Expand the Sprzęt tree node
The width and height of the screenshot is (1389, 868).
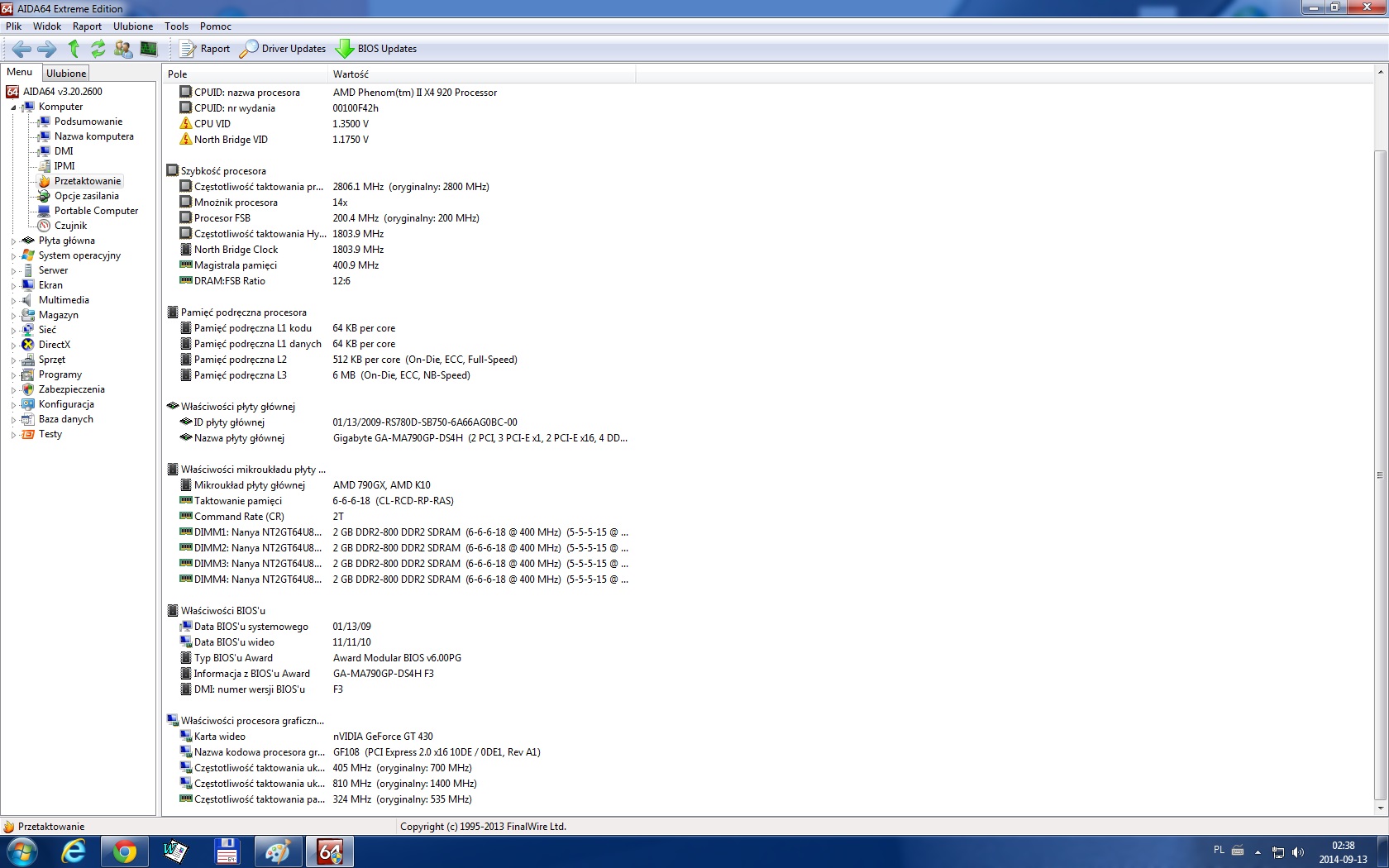[x=13, y=360]
